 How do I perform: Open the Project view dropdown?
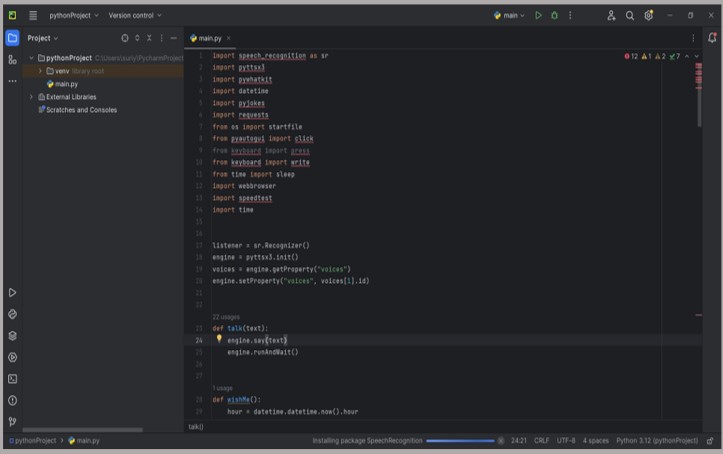point(42,38)
